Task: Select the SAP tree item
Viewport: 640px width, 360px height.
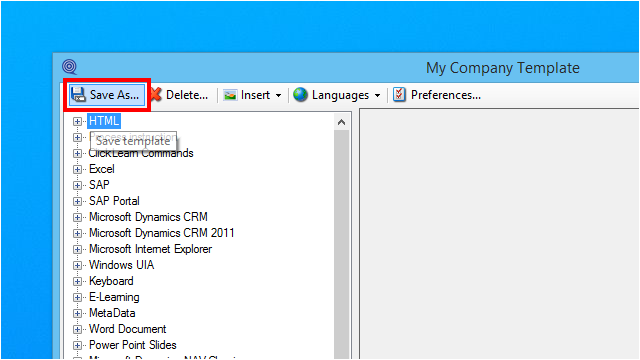Action: pyautogui.click(x=99, y=185)
